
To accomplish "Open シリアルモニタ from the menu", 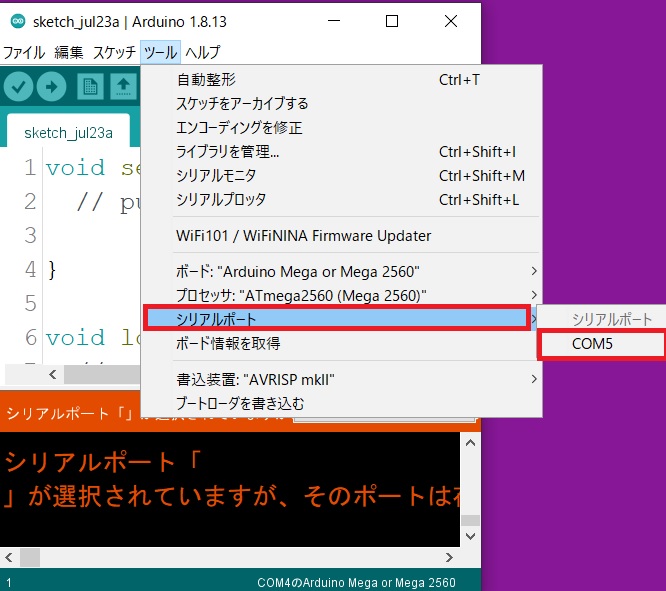I will (x=341, y=175).
